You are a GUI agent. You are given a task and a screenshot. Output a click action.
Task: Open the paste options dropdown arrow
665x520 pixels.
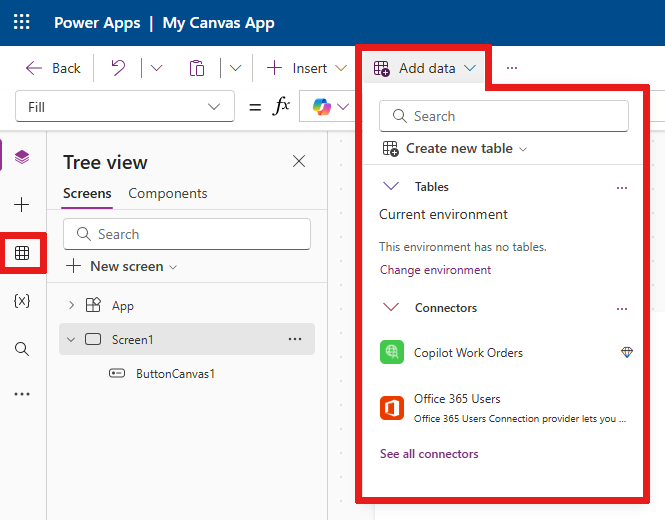pyautogui.click(x=235, y=68)
